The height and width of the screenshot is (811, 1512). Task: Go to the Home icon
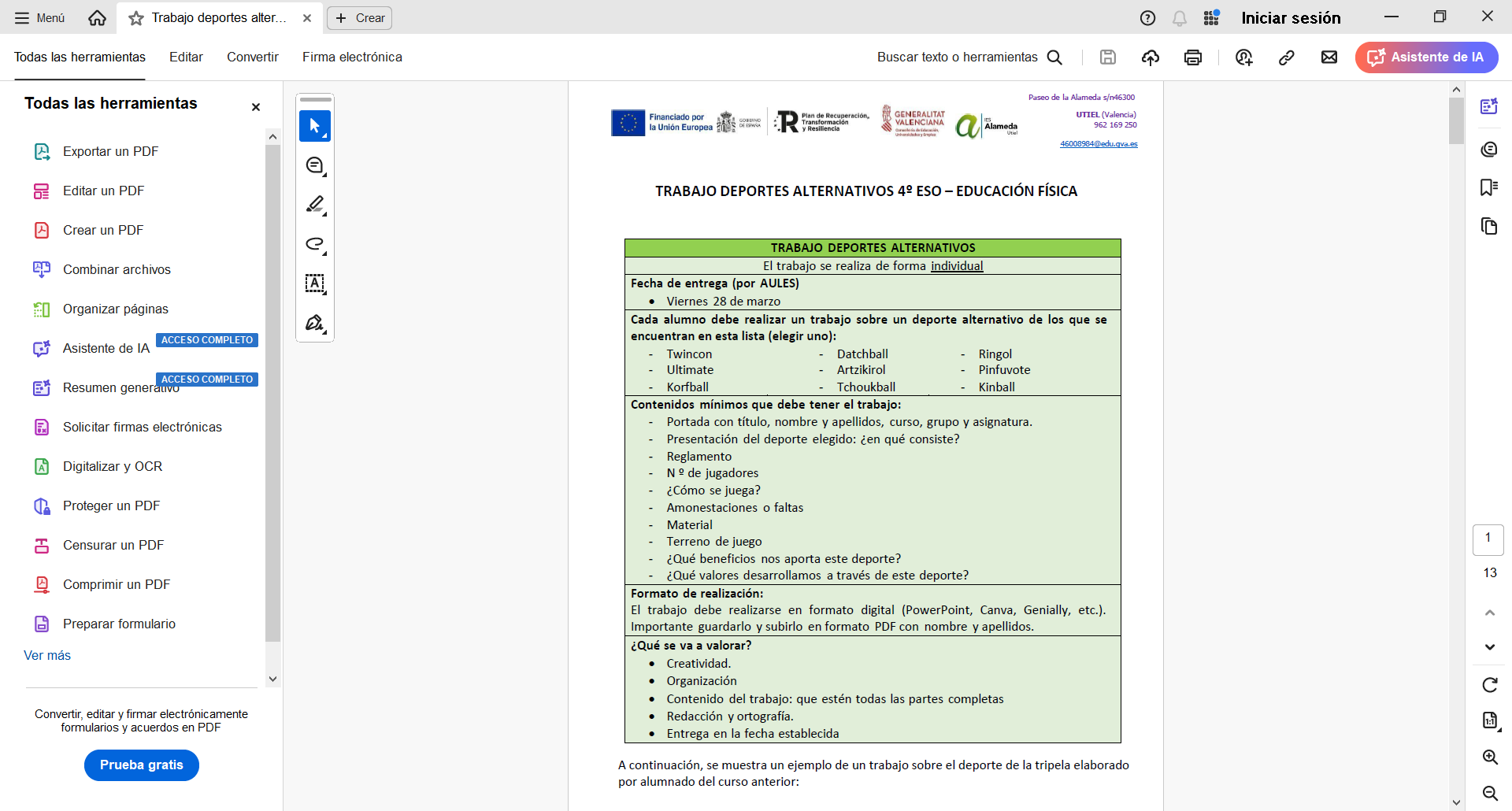pyautogui.click(x=97, y=17)
